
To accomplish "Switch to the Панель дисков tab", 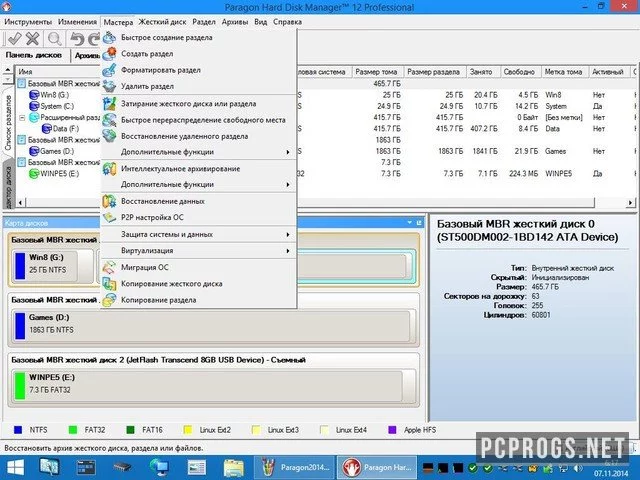I will coord(34,55).
